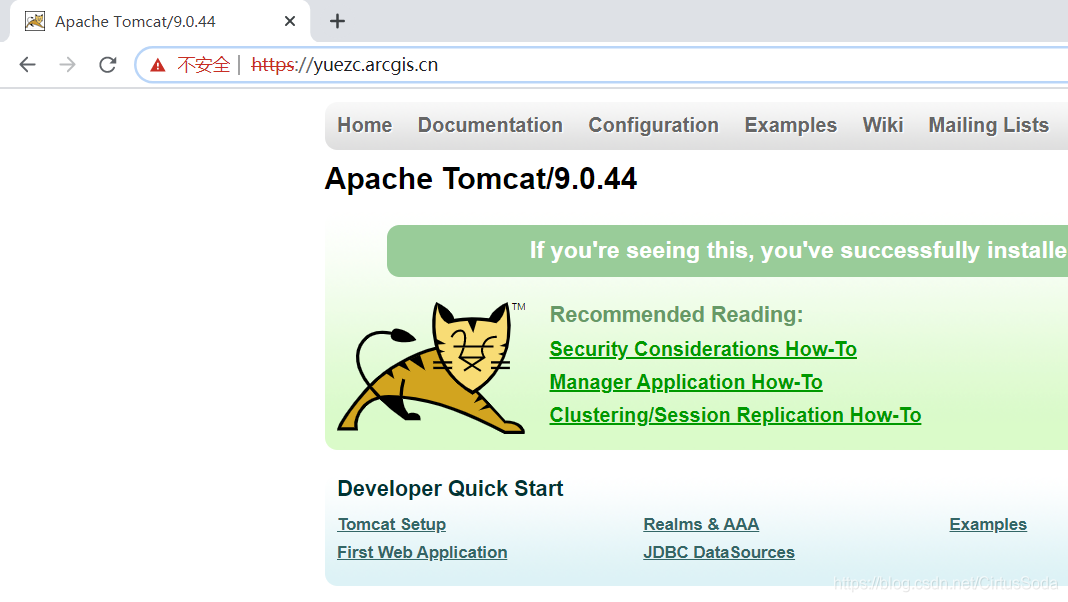This screenshot has height=602, width=1068.
Task: Open the Documentation navigation item
Action: 490,125
